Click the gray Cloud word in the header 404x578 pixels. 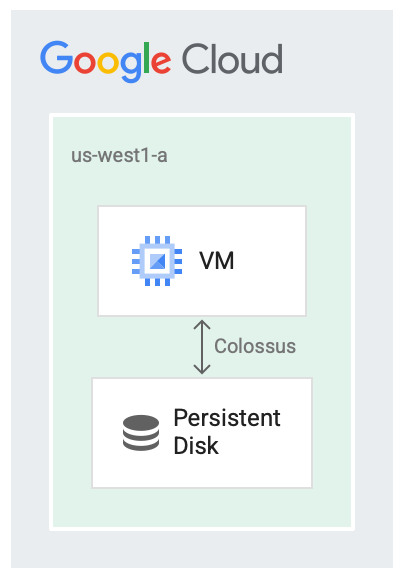(x=233, y=59)
